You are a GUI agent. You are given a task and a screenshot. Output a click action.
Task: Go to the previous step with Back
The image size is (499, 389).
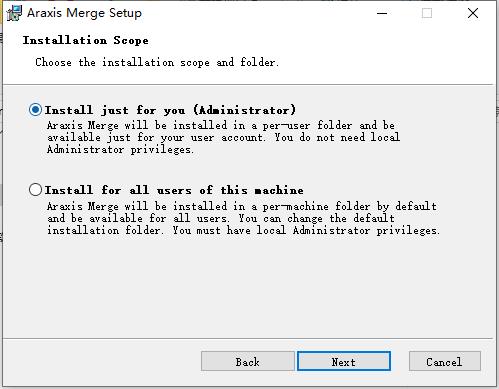pos(248,361)
